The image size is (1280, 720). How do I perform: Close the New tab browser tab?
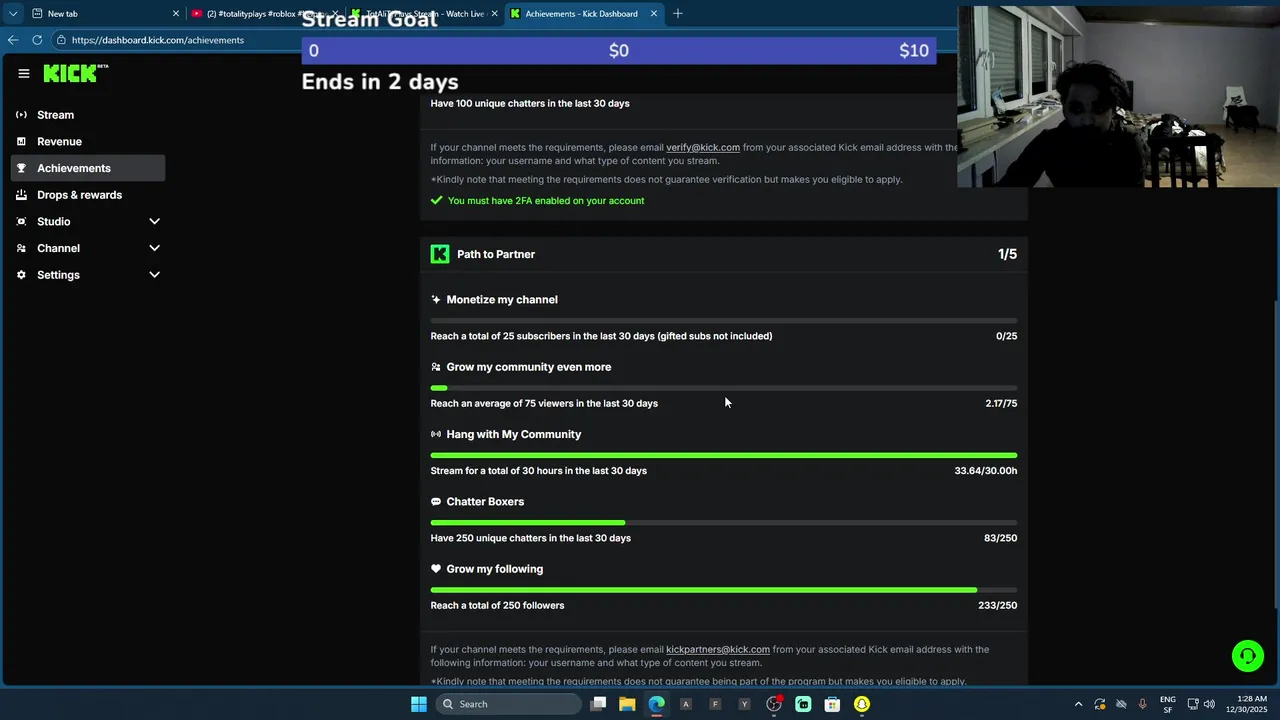[x=176, y=13]
